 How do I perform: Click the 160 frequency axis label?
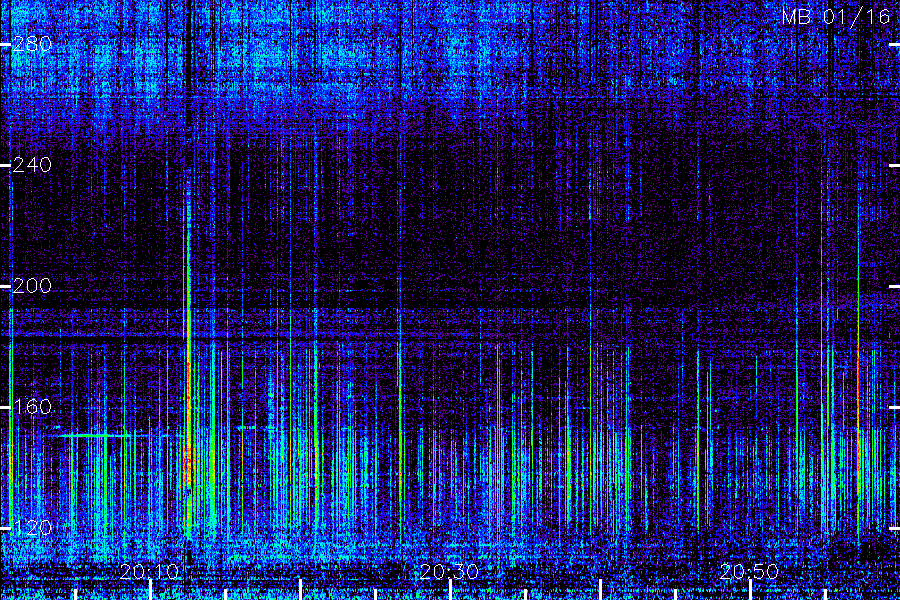tap(32, 407)
